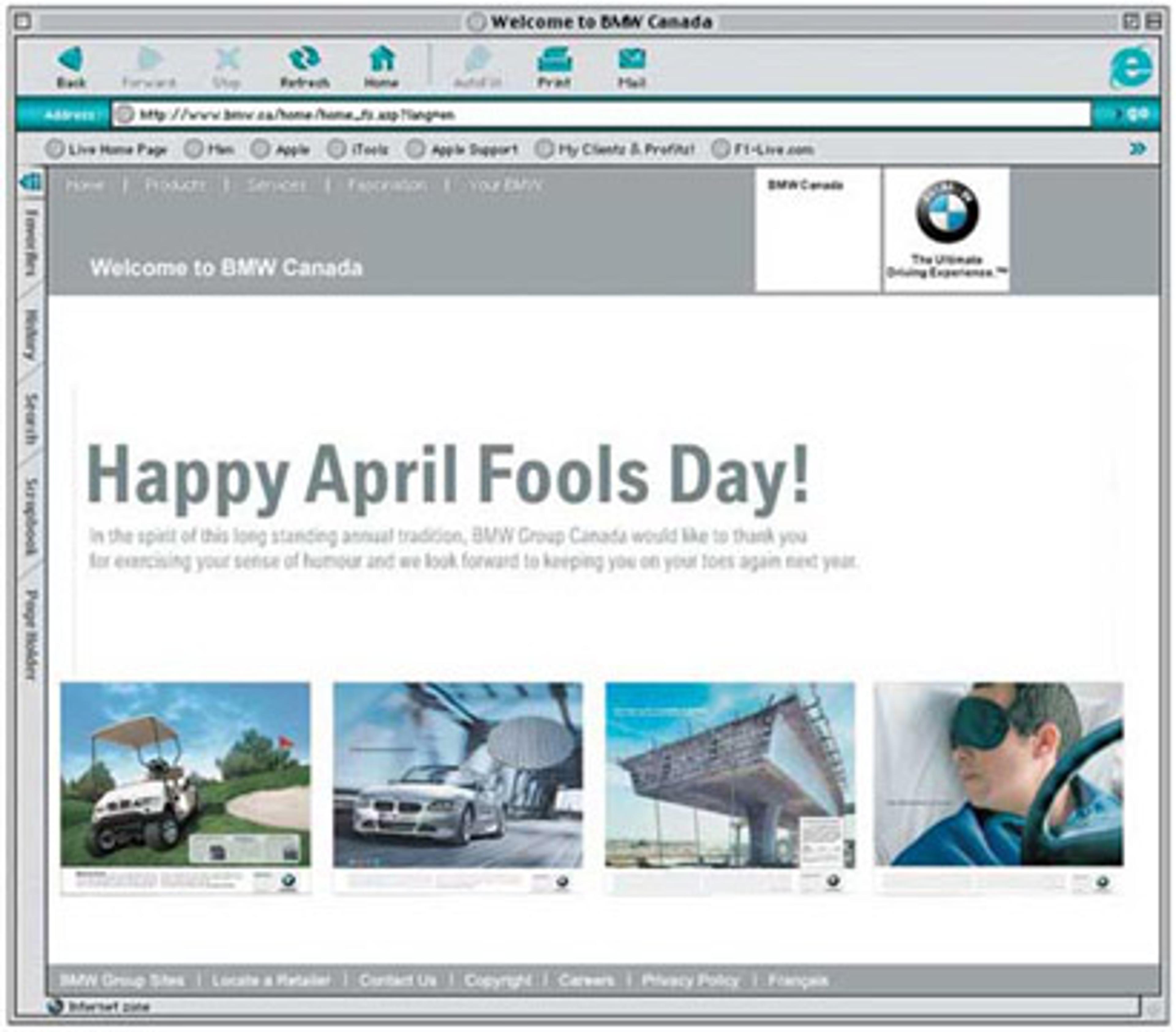
Task: Open the Page Holder side tab
Action: 31,634
